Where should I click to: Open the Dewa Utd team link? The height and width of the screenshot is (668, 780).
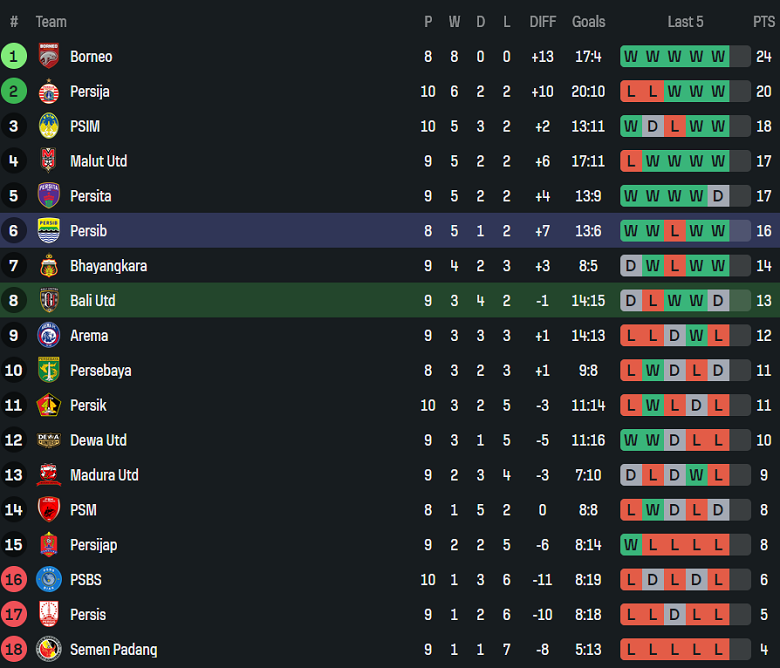(98, 440)
